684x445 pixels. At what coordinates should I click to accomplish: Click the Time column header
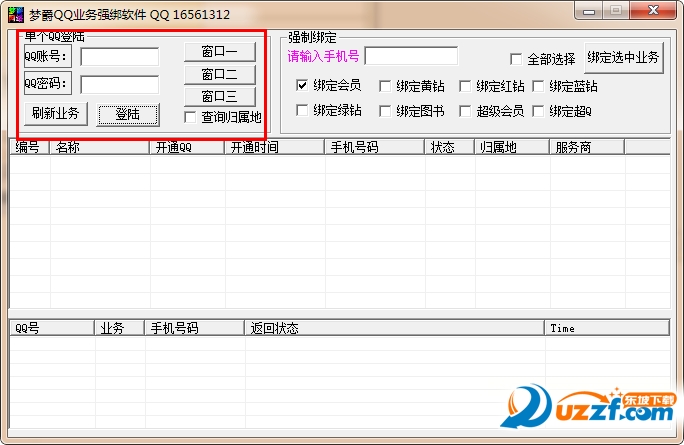pyautogui.click(x=607, y=328)
